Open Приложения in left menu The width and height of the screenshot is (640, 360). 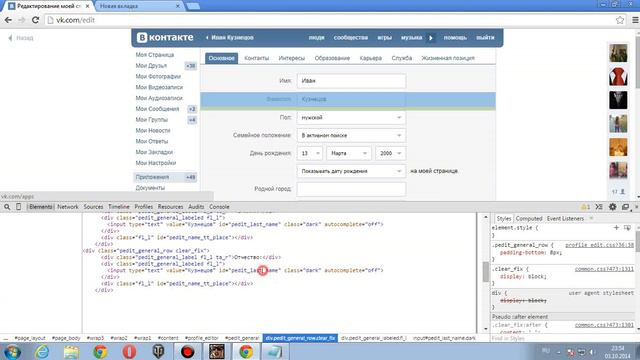pos(152,177)
